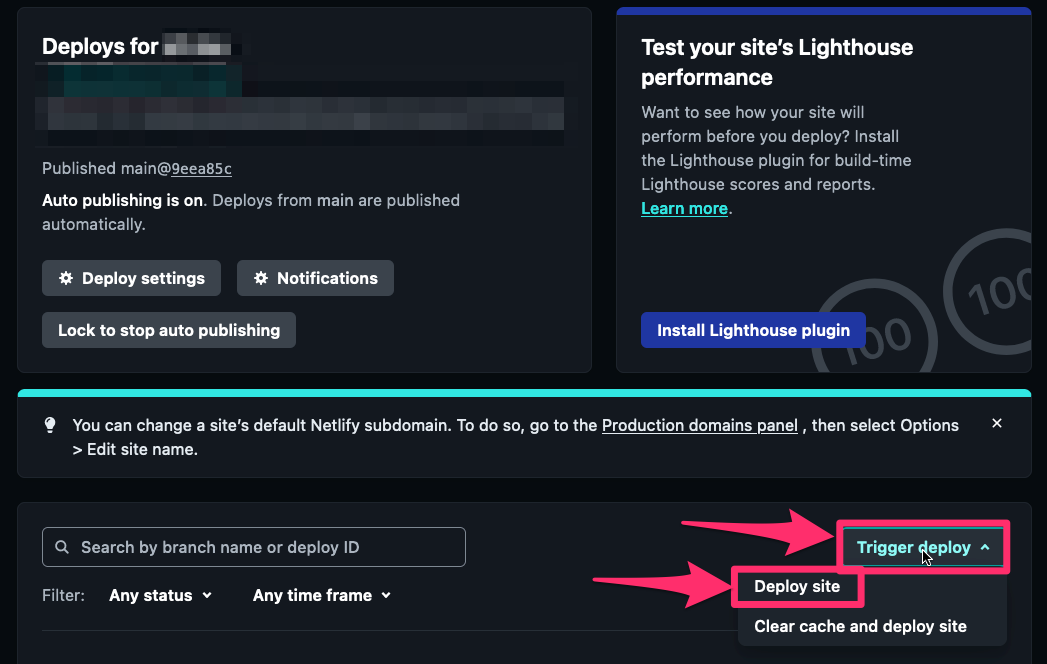Image resolution: width=1047 pixels, height=664 pixels.
Task: Choose Clear cache and deploy site
Action: pos(860,626)
